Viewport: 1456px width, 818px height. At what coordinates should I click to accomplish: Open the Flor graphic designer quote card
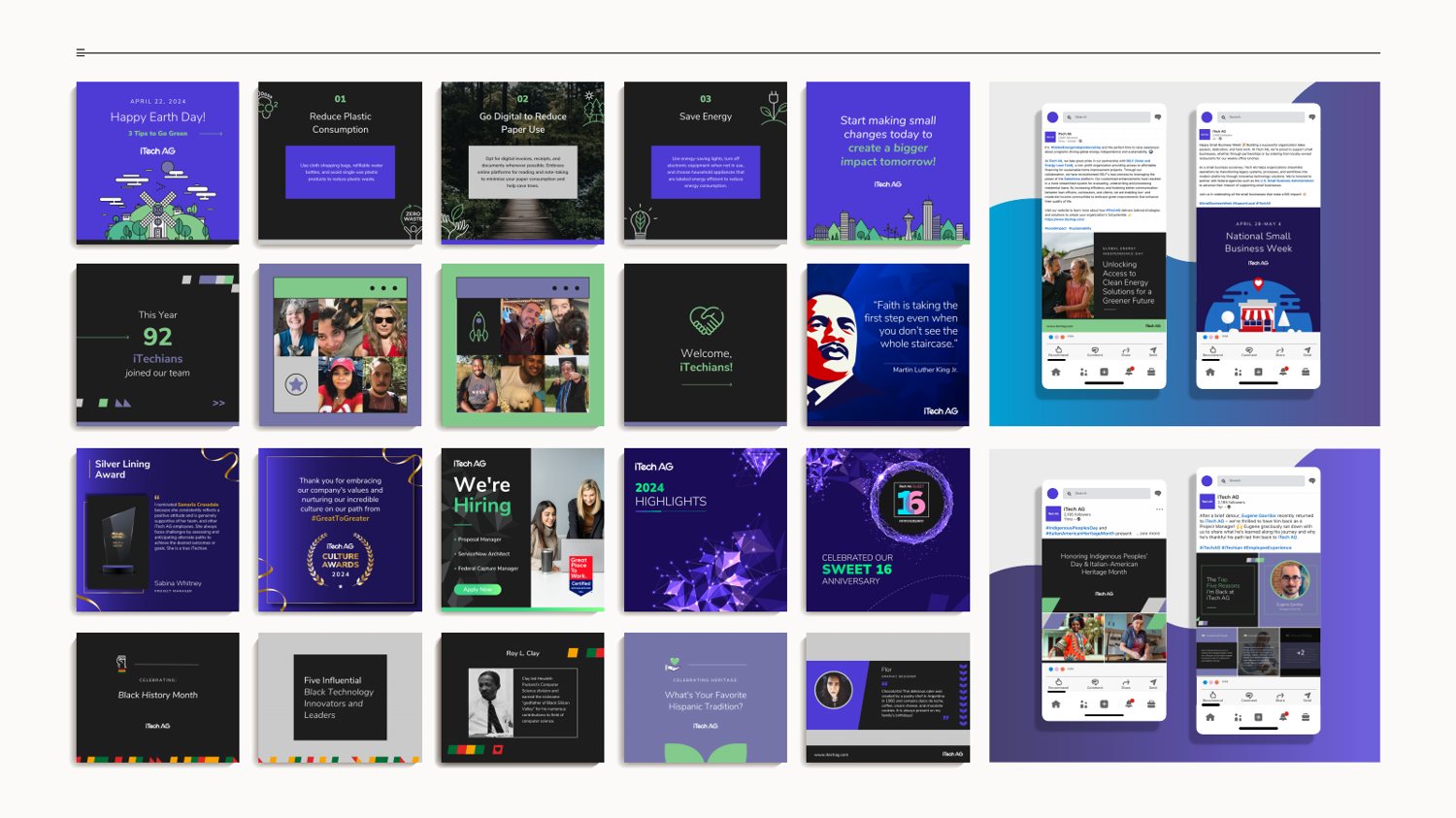tap(888, 698)
